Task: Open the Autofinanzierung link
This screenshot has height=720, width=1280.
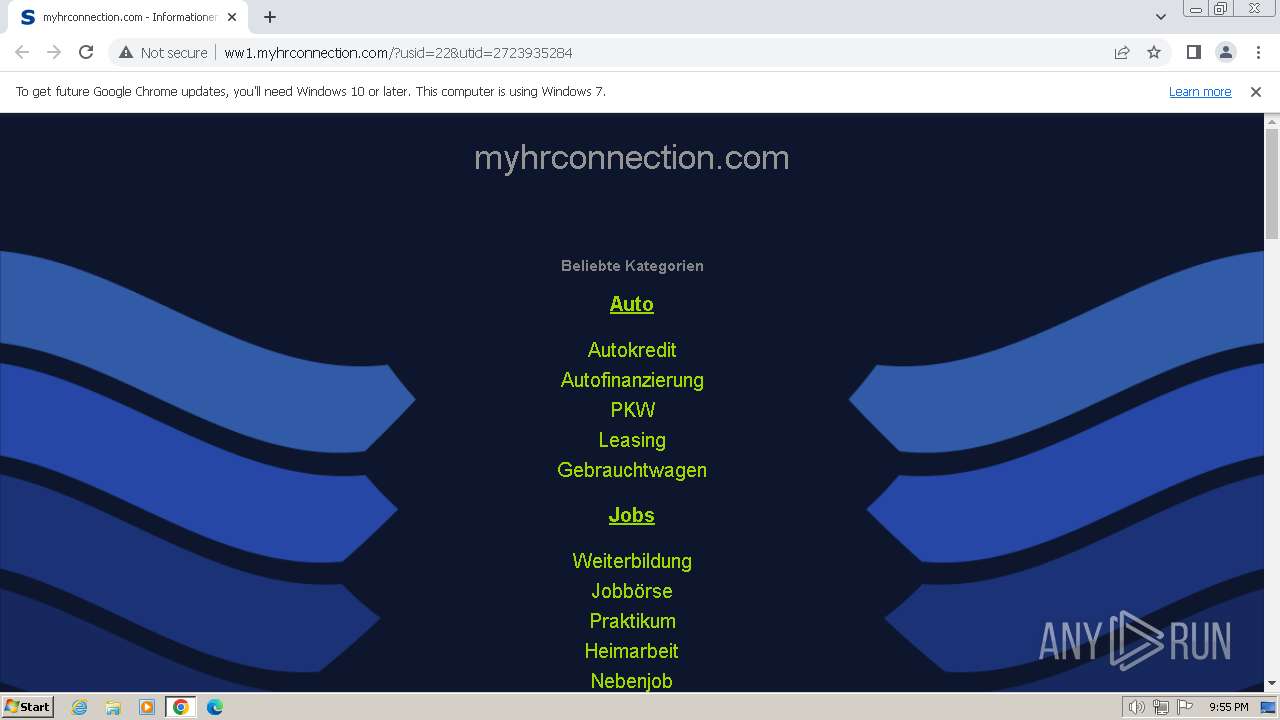Action: click(x=632, y=380)
